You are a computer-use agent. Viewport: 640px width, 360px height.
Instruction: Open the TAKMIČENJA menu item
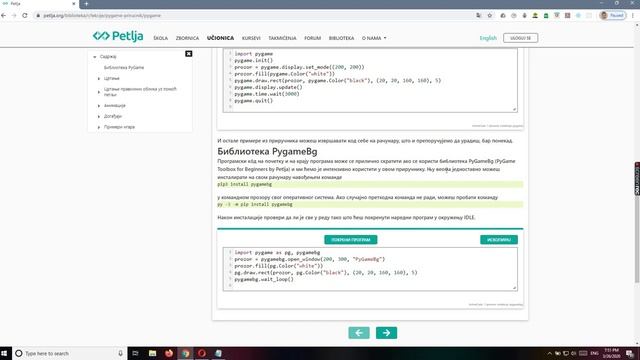click(282, 38)
